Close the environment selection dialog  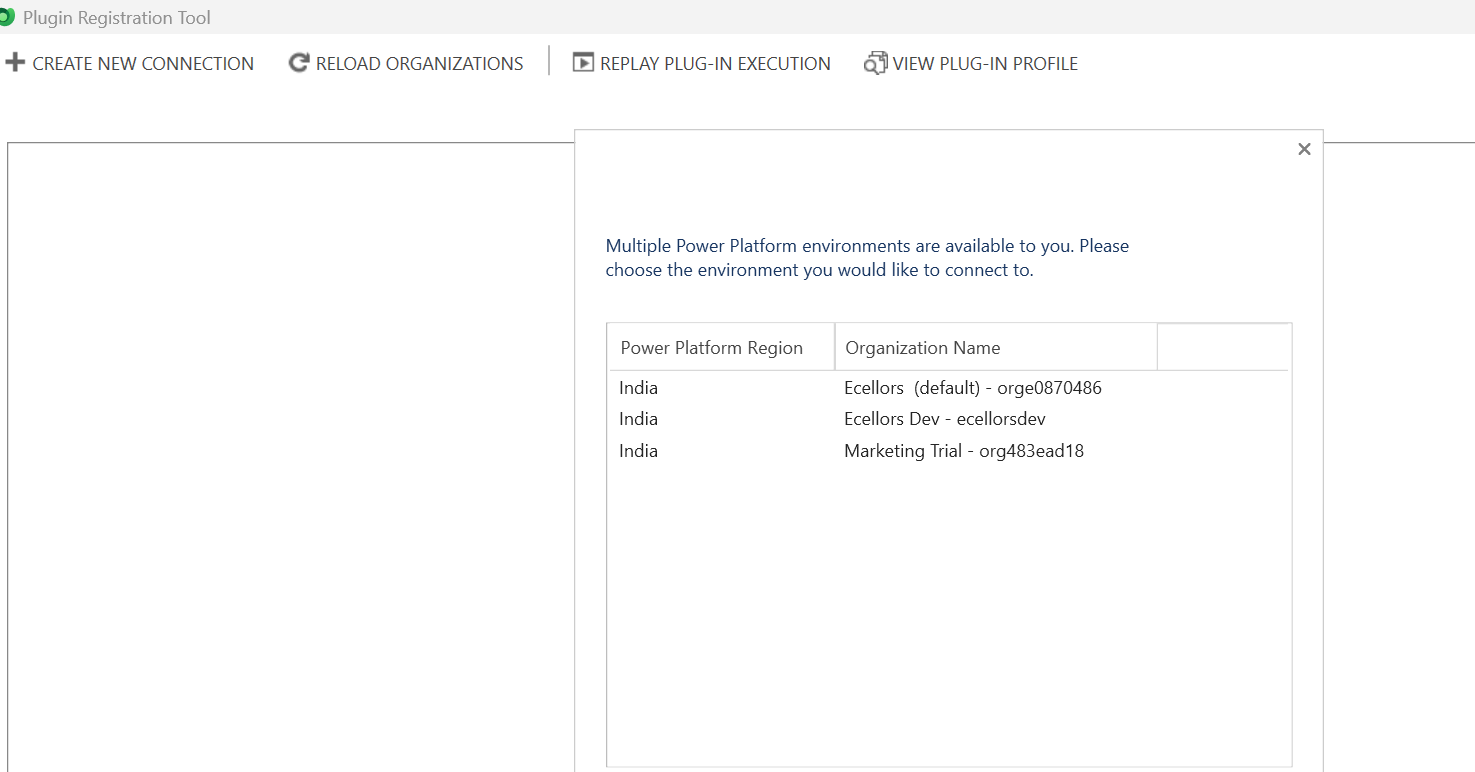[1303, 149]
